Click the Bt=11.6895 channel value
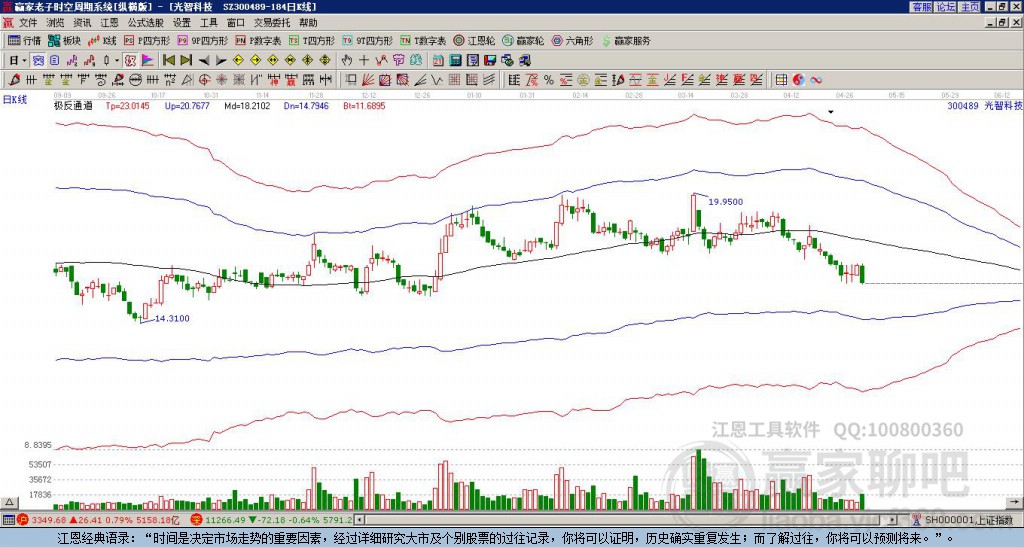1024x548 pixels. click(364, 105)
